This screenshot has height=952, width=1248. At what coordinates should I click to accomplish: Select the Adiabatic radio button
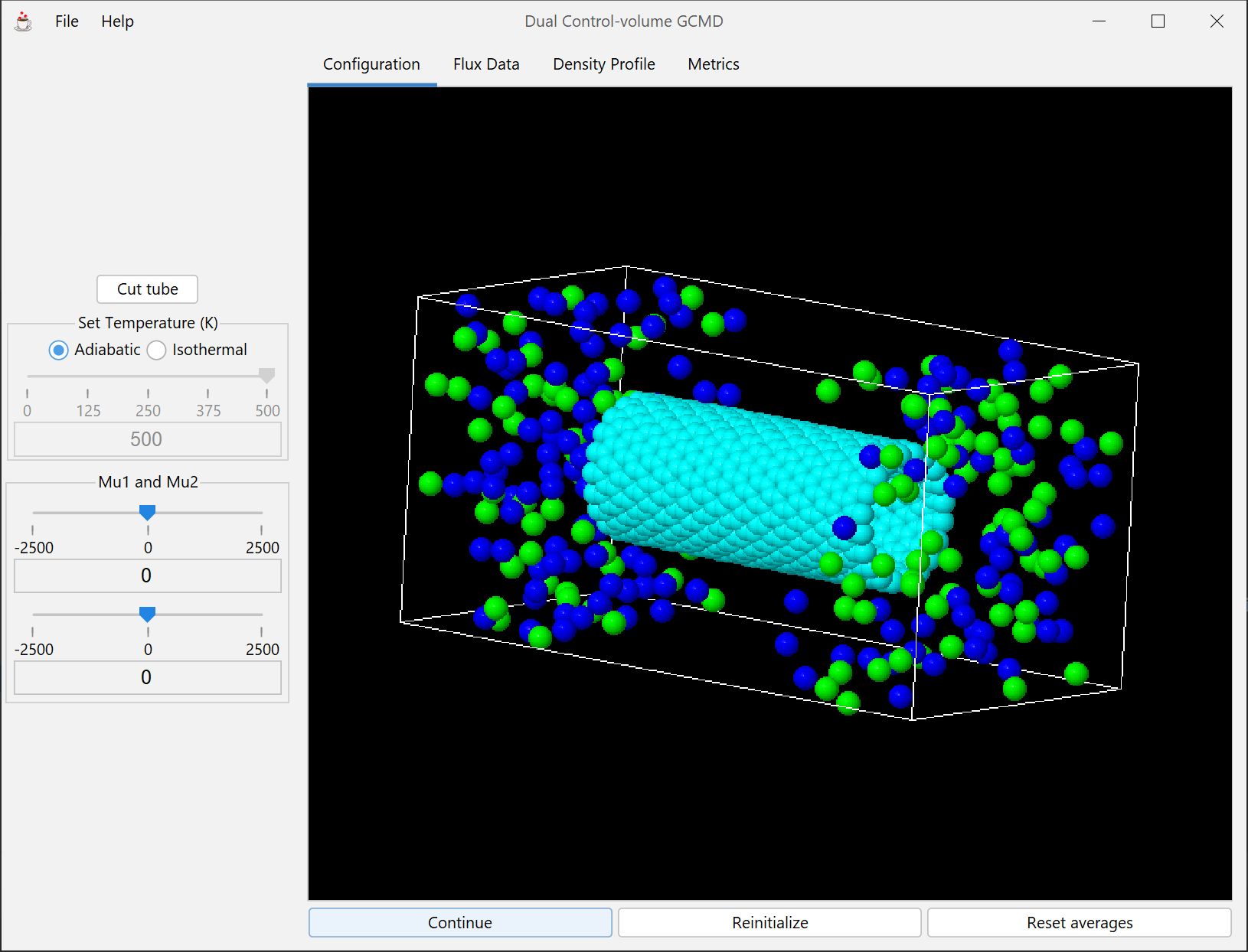(x=94, y=350)
